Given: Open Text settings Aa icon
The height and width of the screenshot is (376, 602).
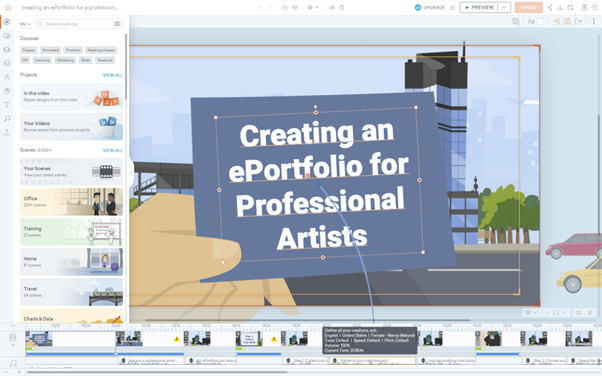Looking at the screenshot, I should (x=531, y=22).
